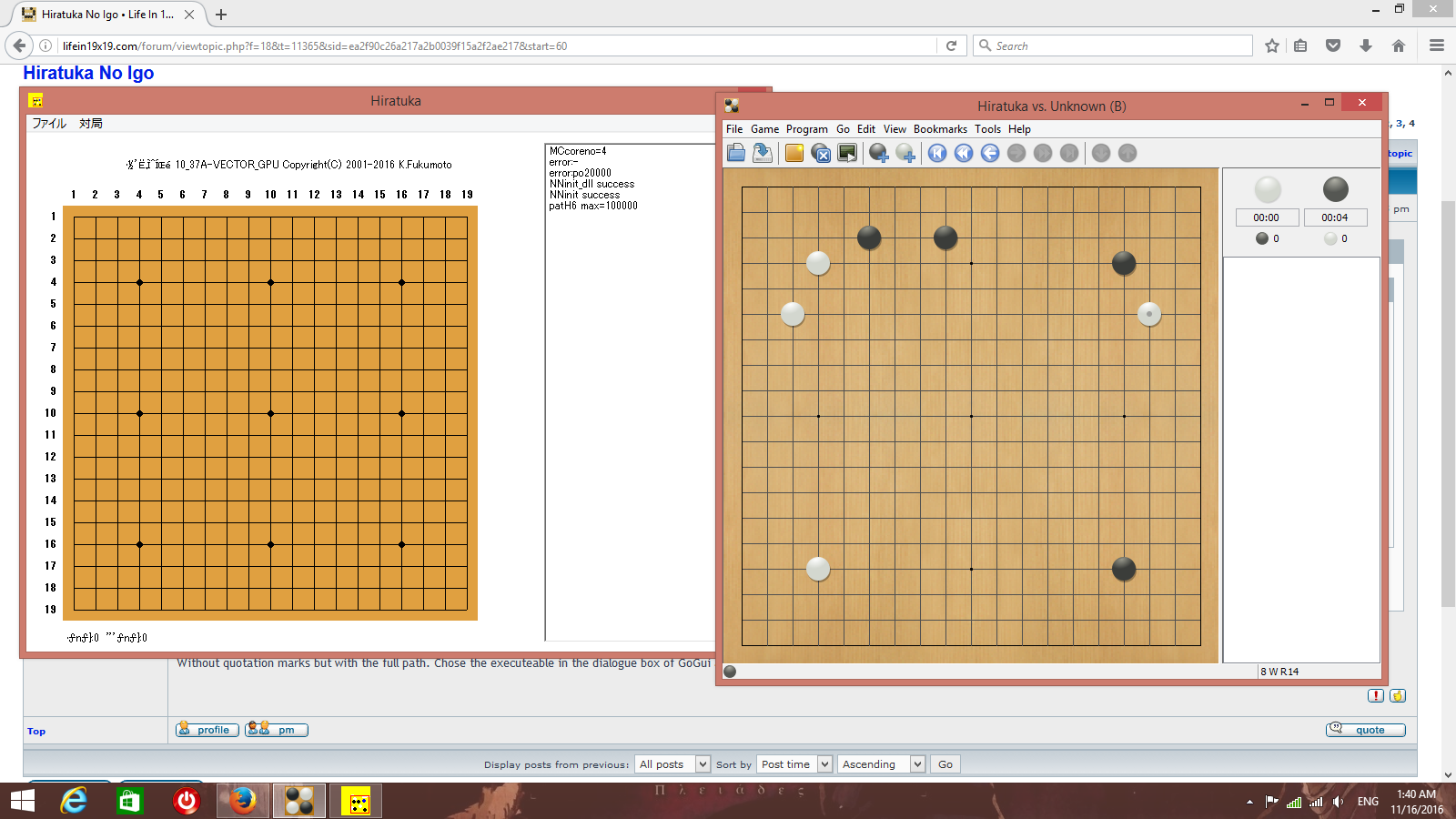The width and height of the screenshot is (1456, 819).
Task: Jump to beginning of game
Action: point(937,153)
